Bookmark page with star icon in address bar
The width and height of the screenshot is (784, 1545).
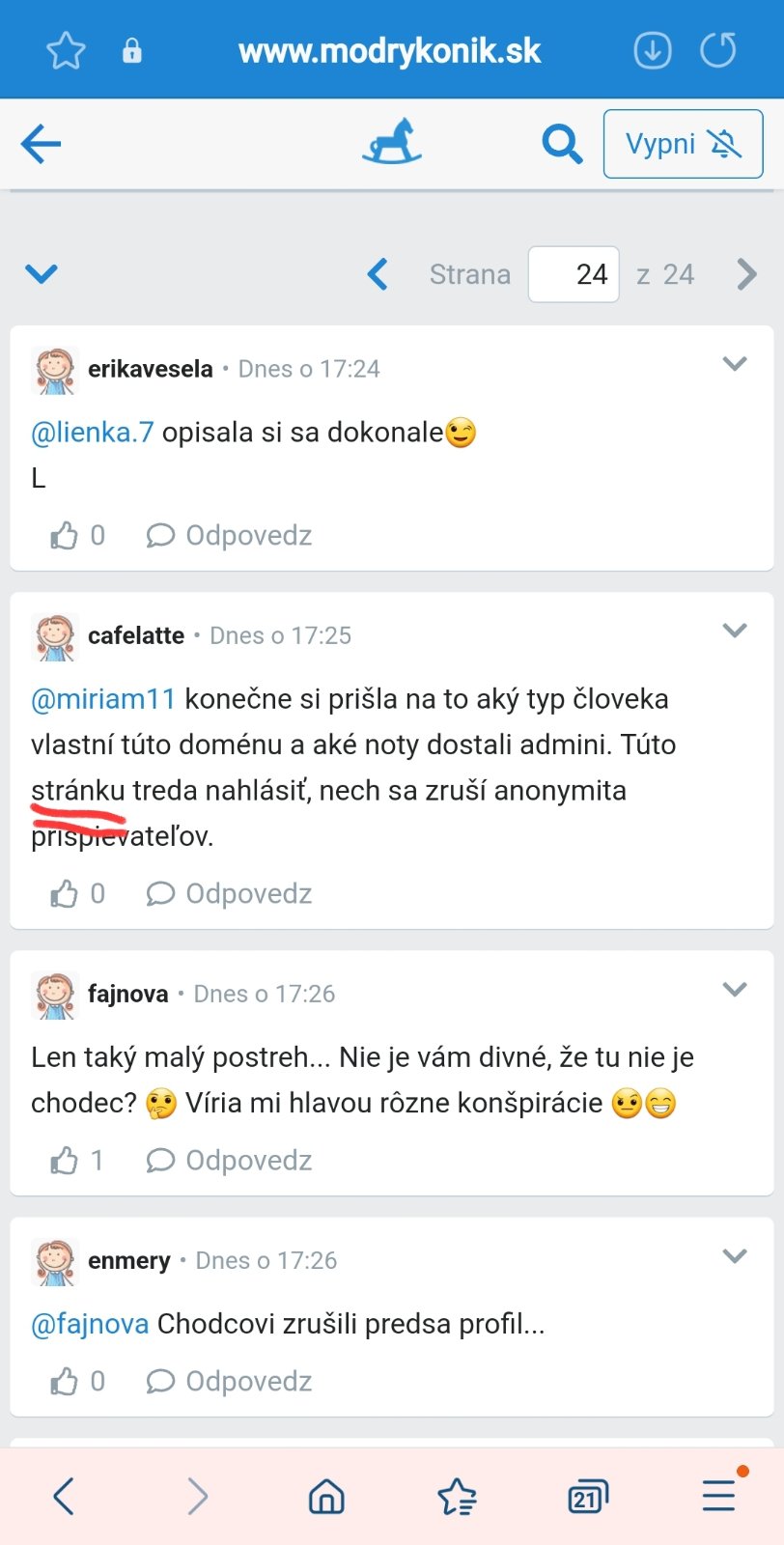point(66,50)
